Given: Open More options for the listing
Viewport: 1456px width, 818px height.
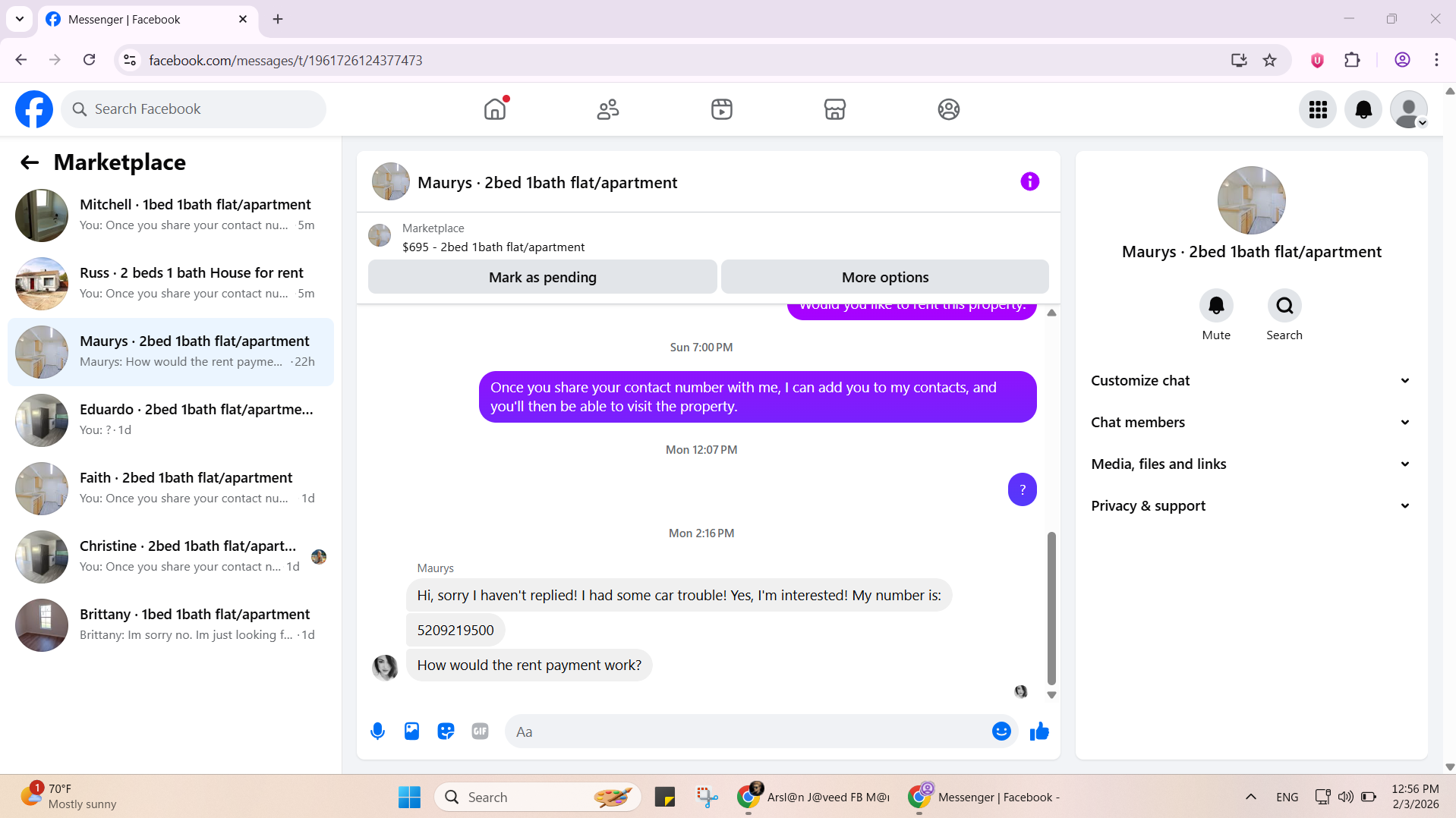Looking at the screenshot, I should 885,278.
